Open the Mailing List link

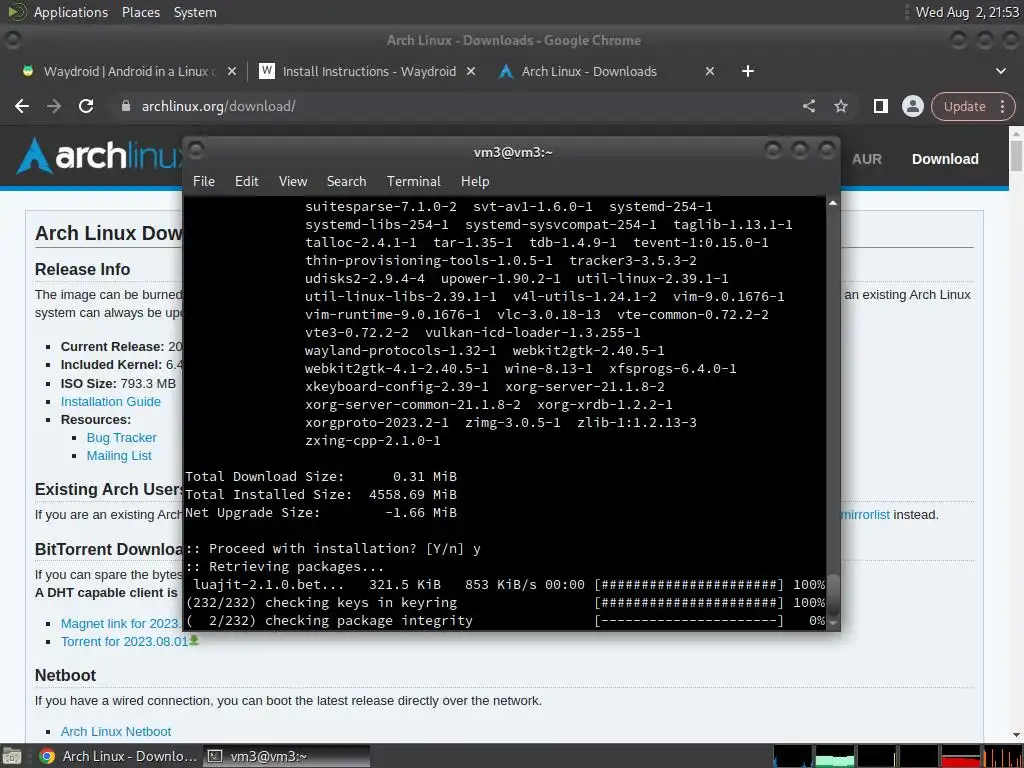(119, 456)
